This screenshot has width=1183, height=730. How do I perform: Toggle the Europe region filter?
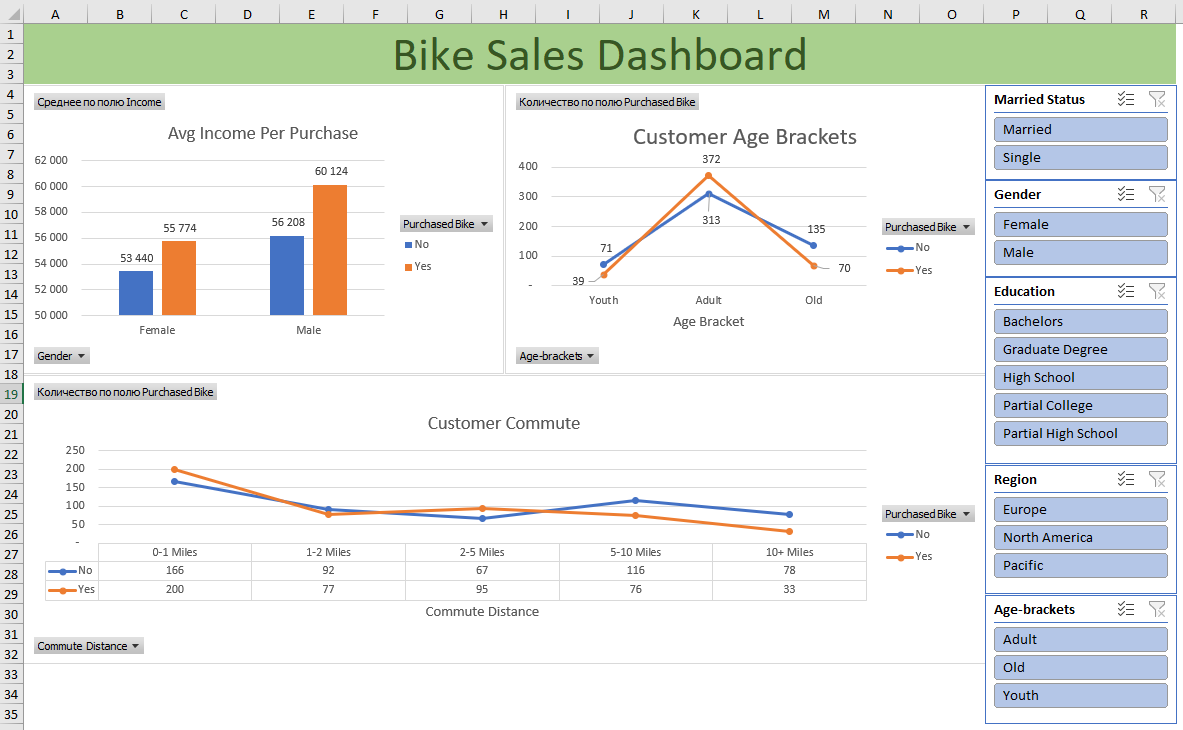pos(1081,509)
